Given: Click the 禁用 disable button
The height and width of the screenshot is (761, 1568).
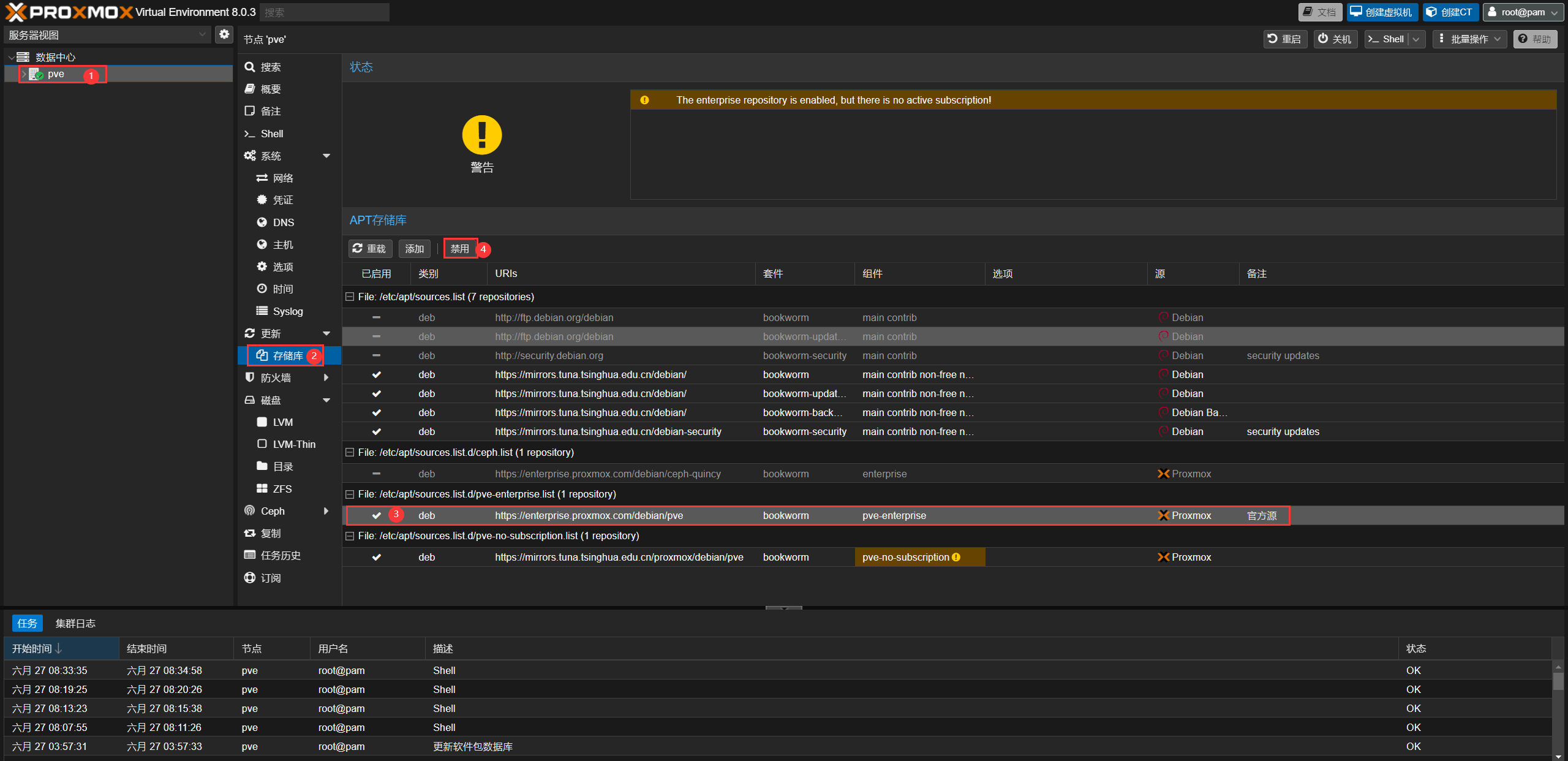Looking at the screenshot, I should (x=460, y=249).
